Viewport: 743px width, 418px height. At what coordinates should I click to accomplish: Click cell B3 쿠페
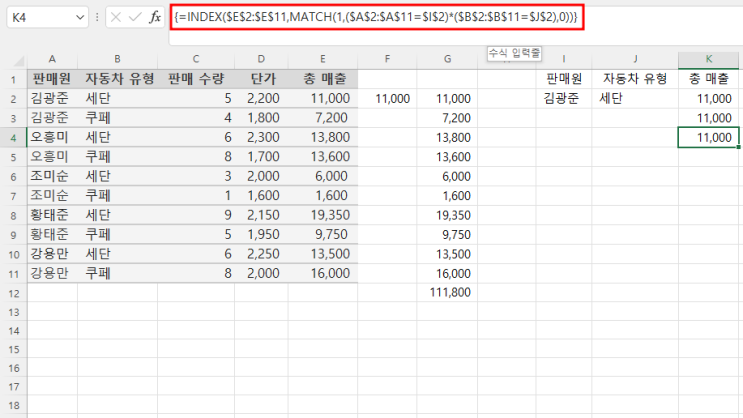[x=117, y=118]
